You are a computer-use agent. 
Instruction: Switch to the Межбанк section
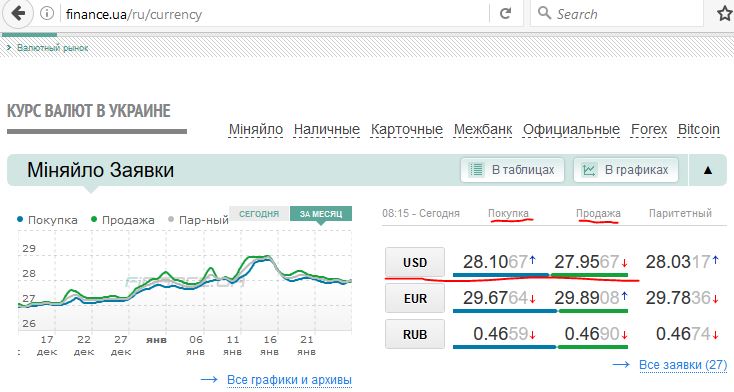(x=483, y=129)
